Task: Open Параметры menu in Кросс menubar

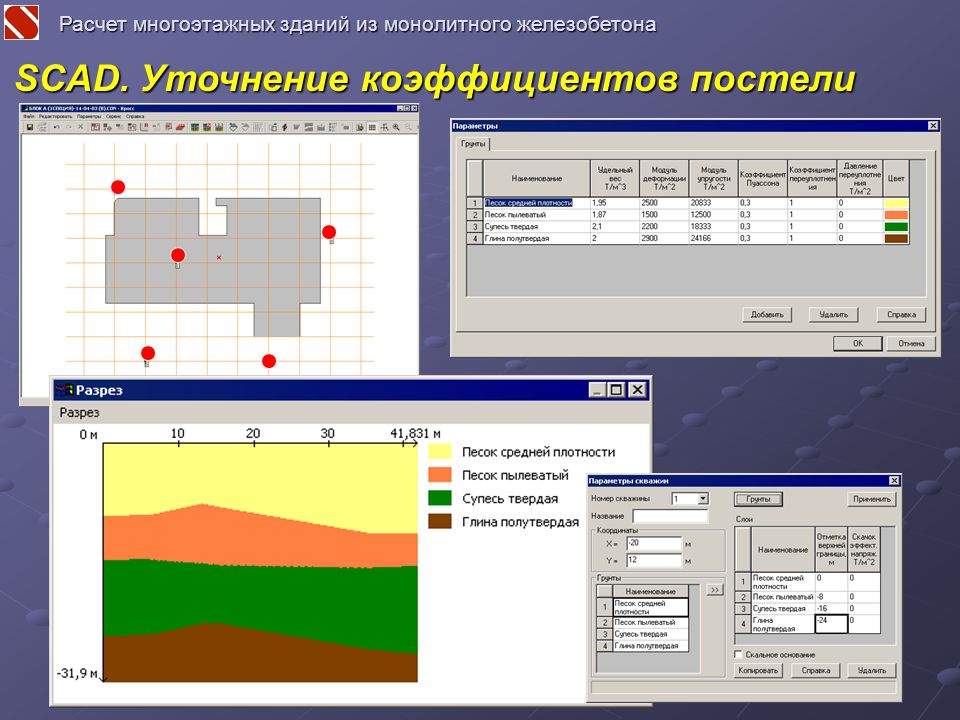Action: [x=89, y=116]
